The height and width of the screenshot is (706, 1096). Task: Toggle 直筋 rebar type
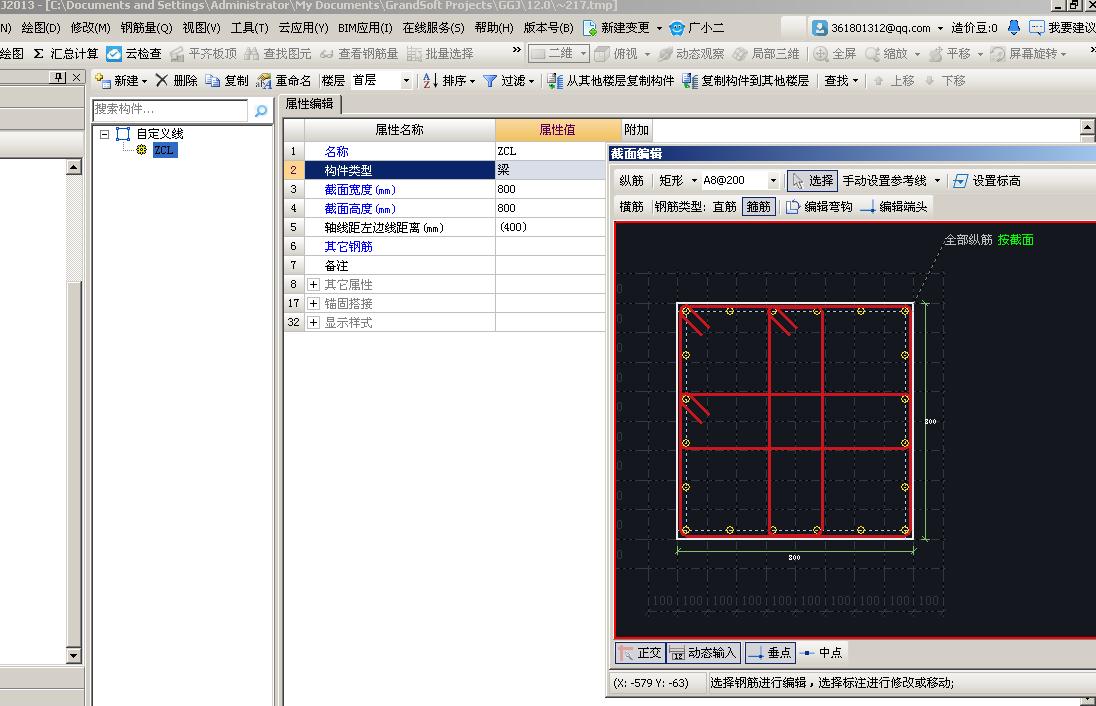pos(725,207)
